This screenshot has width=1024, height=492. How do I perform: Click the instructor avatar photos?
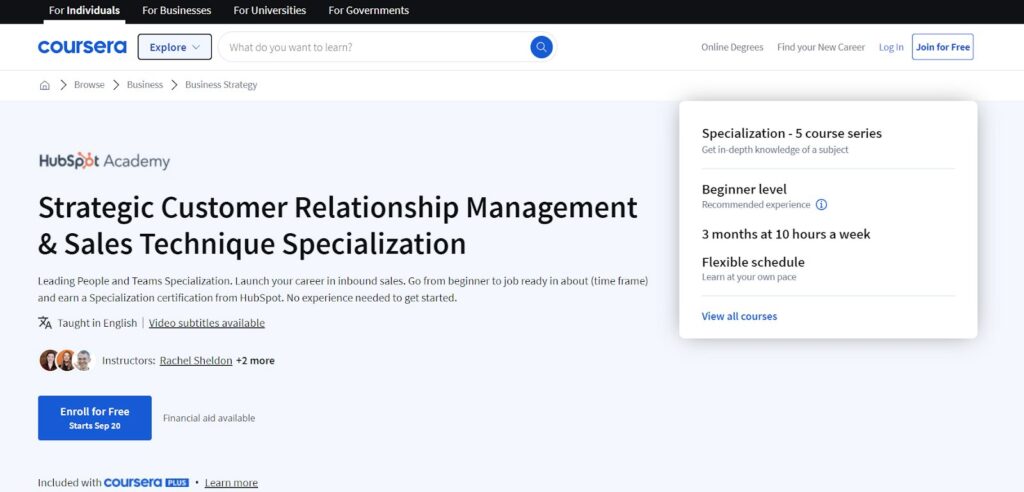tap(66, 360)
